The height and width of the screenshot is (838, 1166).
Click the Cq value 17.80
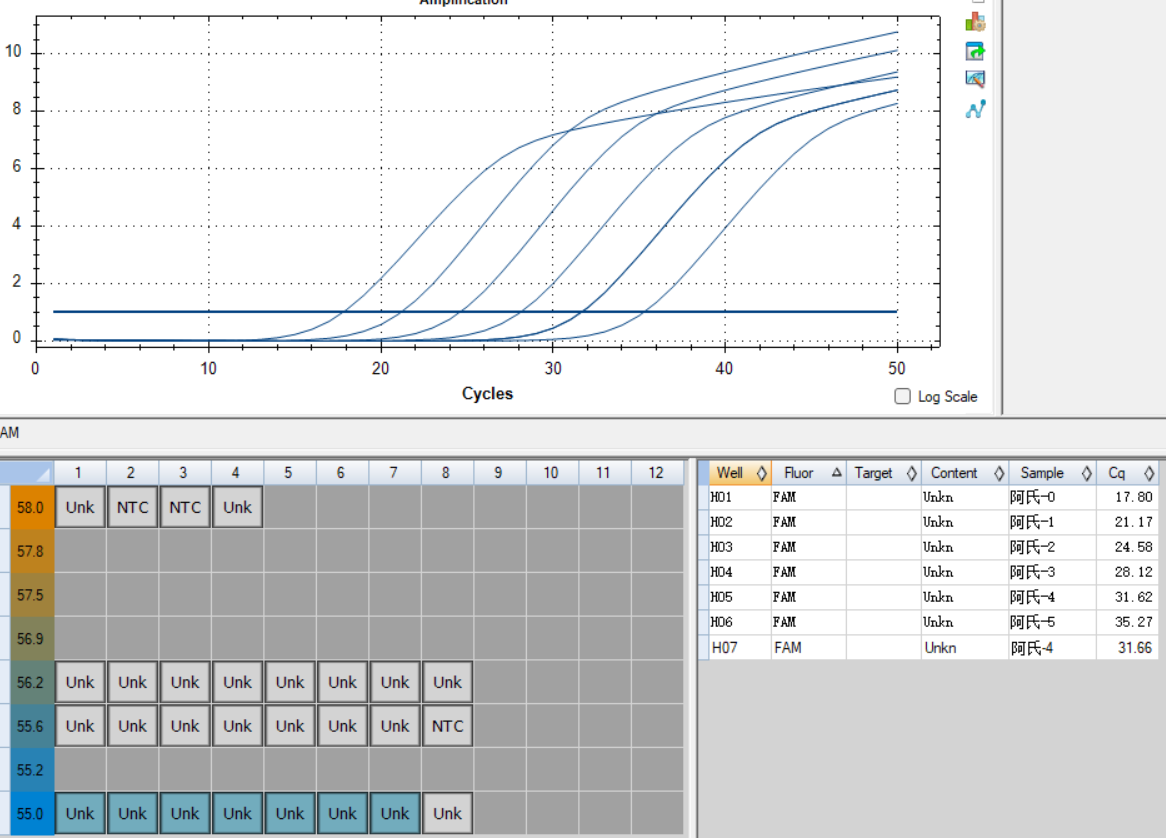[x=1133, y=497]
